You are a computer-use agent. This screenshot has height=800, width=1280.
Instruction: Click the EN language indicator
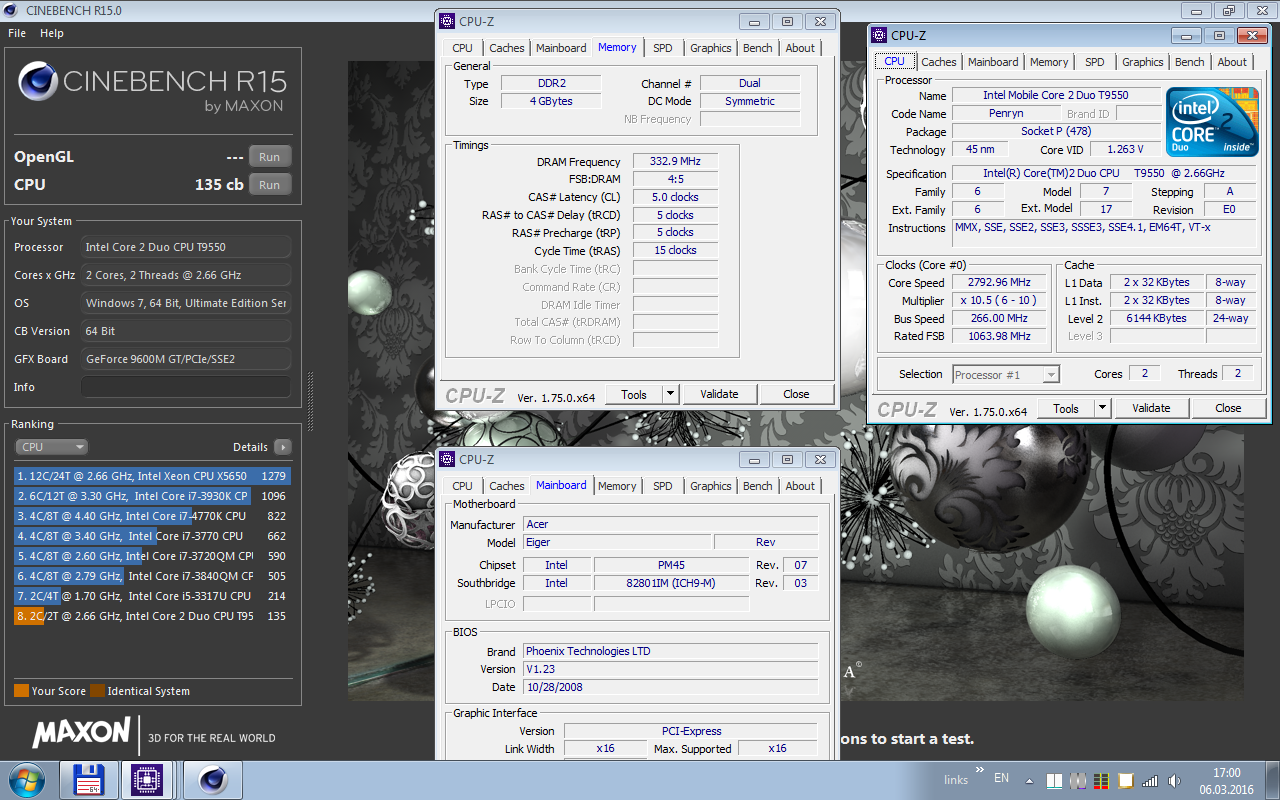click(1001, 778)
